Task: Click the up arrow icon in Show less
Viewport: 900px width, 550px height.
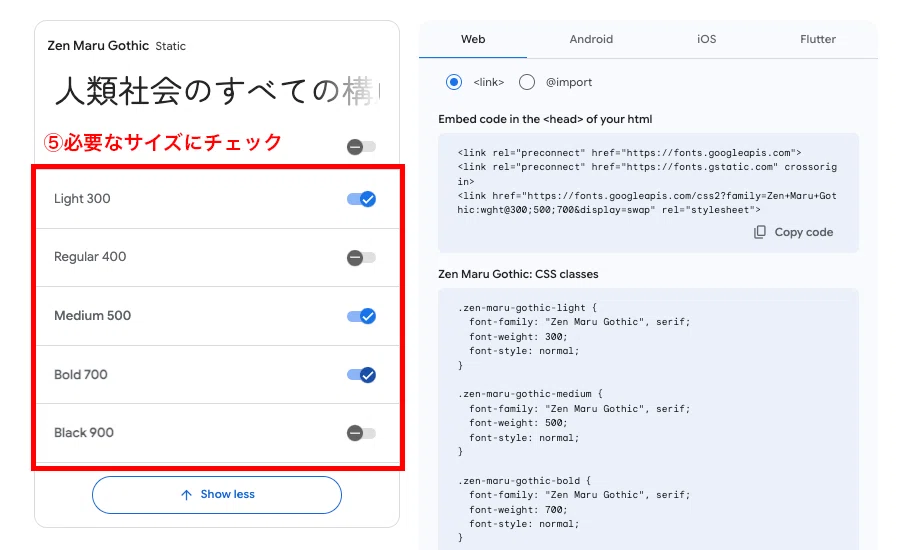Action: (x=186, y=495)
